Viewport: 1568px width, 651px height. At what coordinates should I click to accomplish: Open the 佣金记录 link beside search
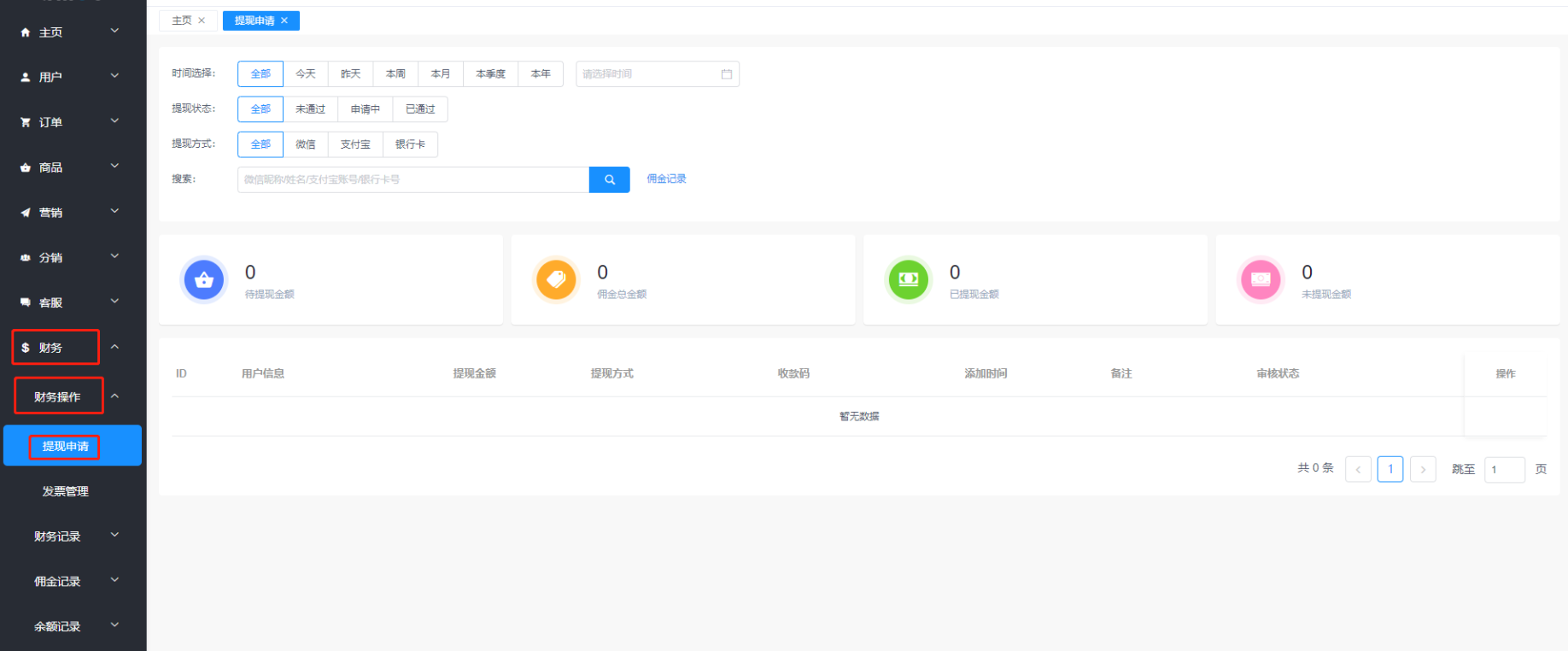(666, 179)
